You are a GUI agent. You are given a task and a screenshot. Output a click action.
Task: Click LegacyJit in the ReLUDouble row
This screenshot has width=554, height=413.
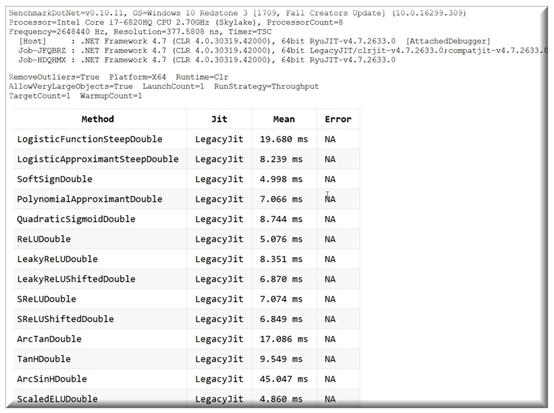pyautogui.click(x=219, y=239)
